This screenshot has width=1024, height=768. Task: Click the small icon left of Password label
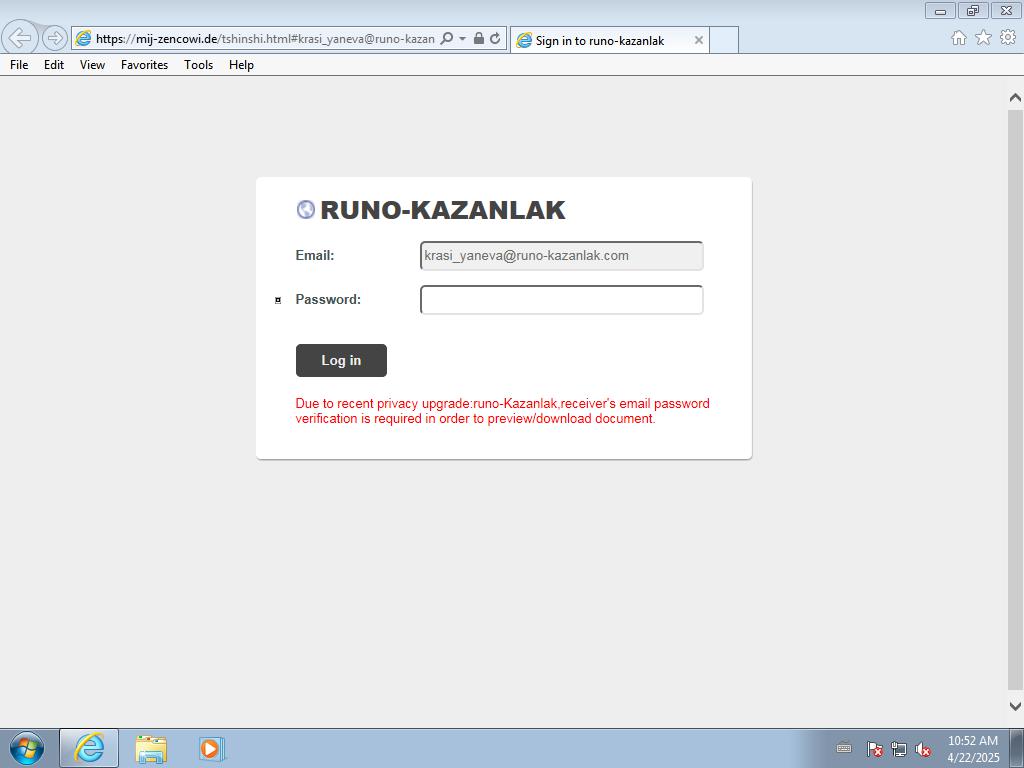[278, 300]
